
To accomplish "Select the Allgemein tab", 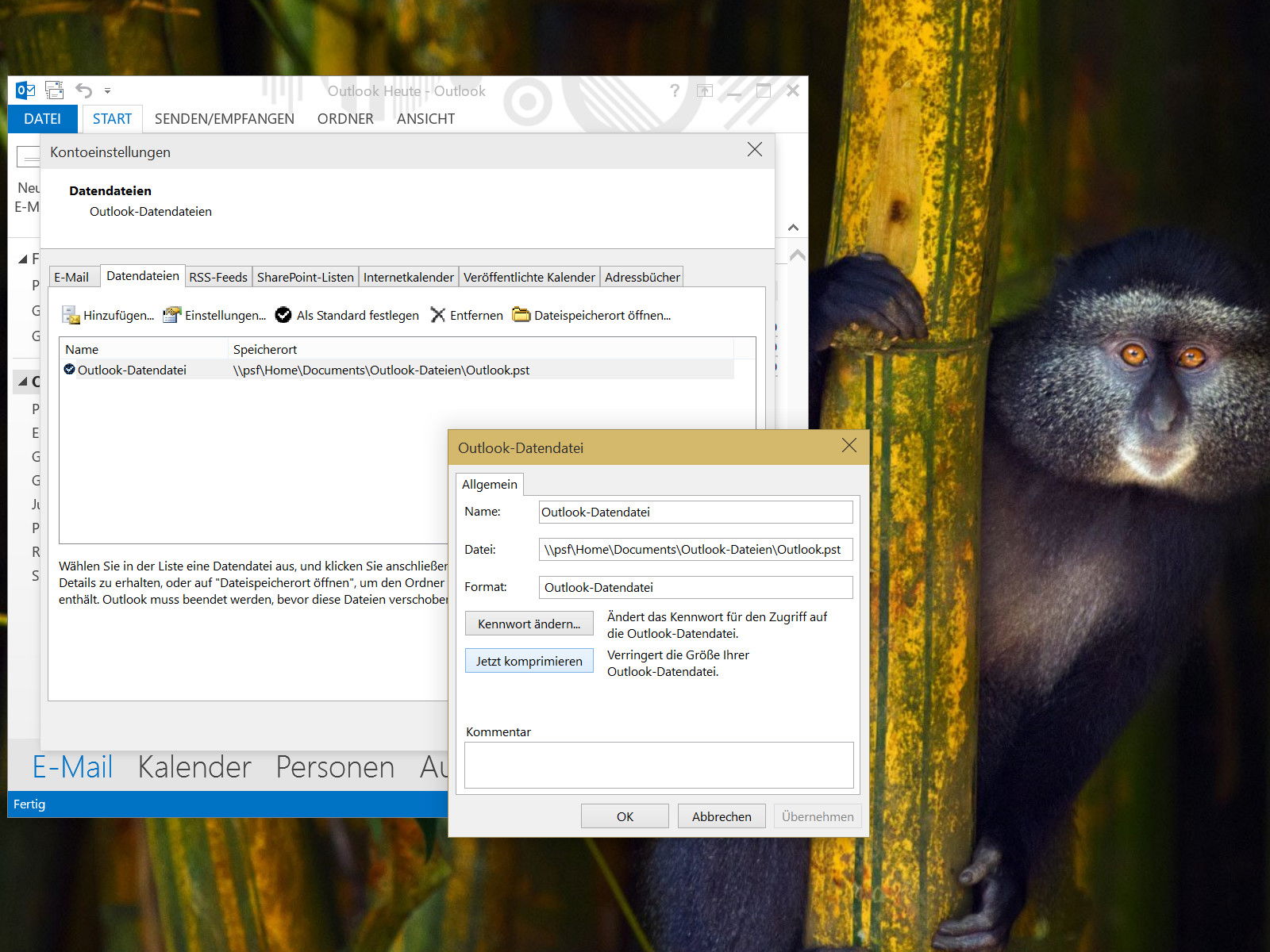I will 490,484.
